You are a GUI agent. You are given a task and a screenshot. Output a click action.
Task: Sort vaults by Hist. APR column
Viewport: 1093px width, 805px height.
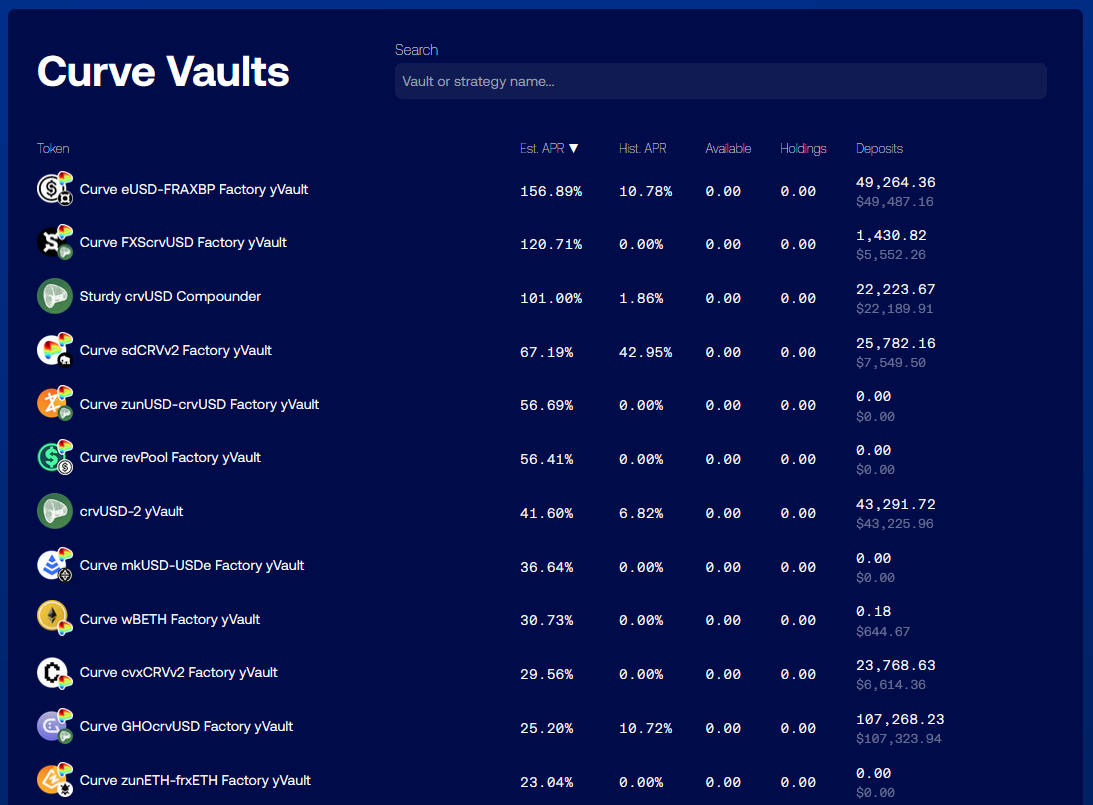pyautogui.click(x=642, y=149)
